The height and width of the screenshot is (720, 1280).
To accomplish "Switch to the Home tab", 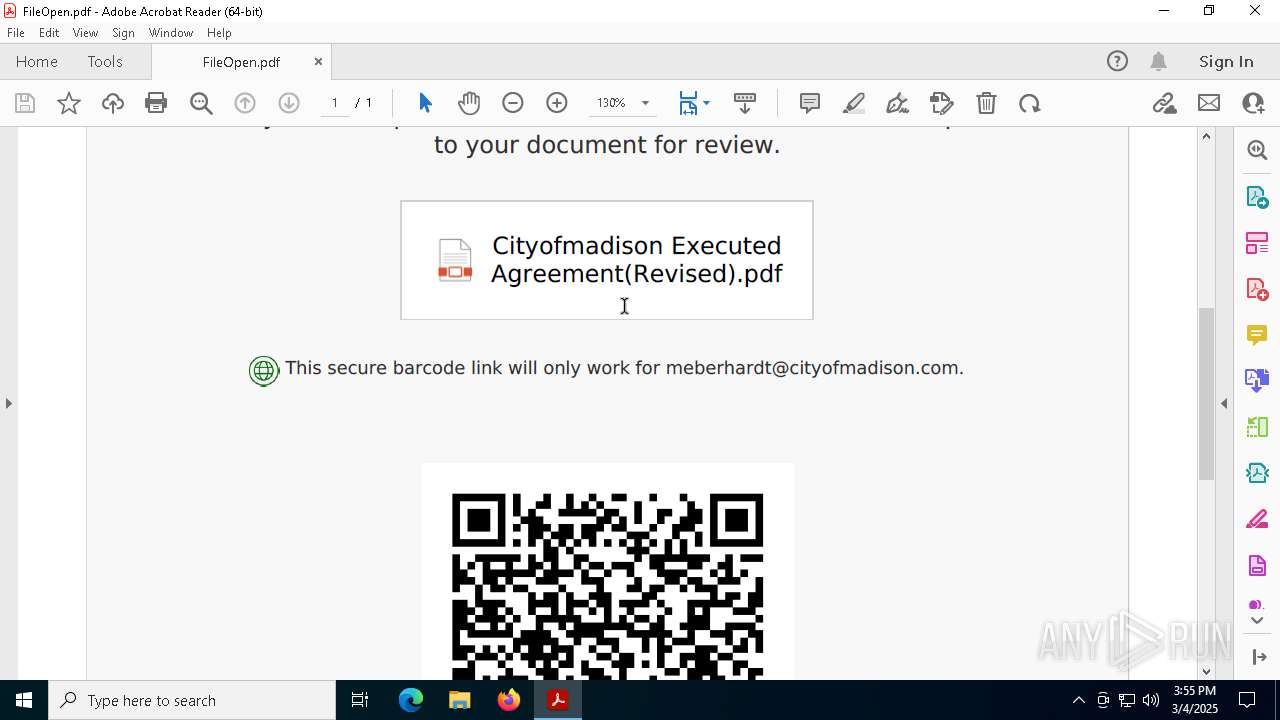I will 37,62.
